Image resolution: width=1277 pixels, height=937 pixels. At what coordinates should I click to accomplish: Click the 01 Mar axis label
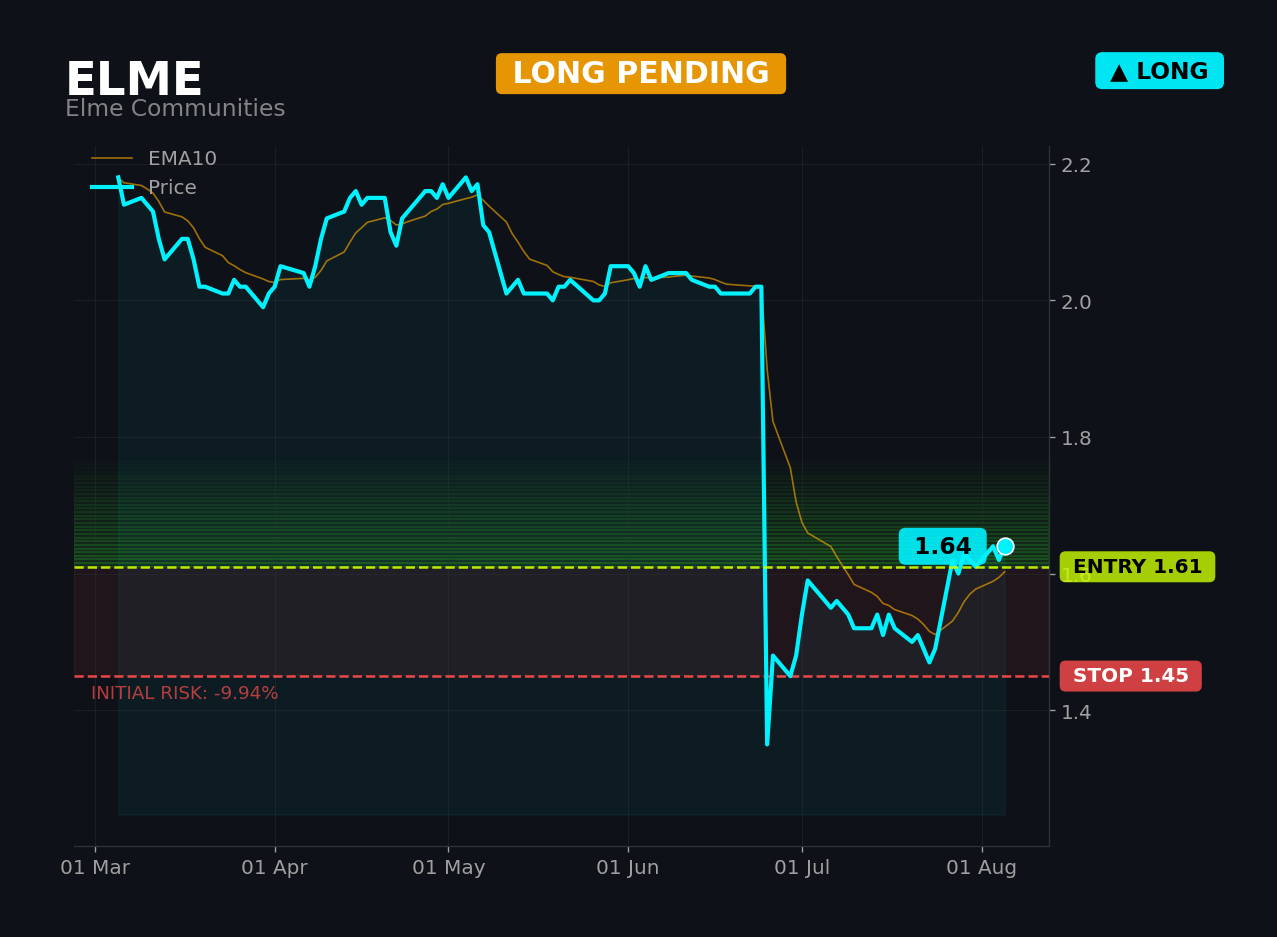95,868
